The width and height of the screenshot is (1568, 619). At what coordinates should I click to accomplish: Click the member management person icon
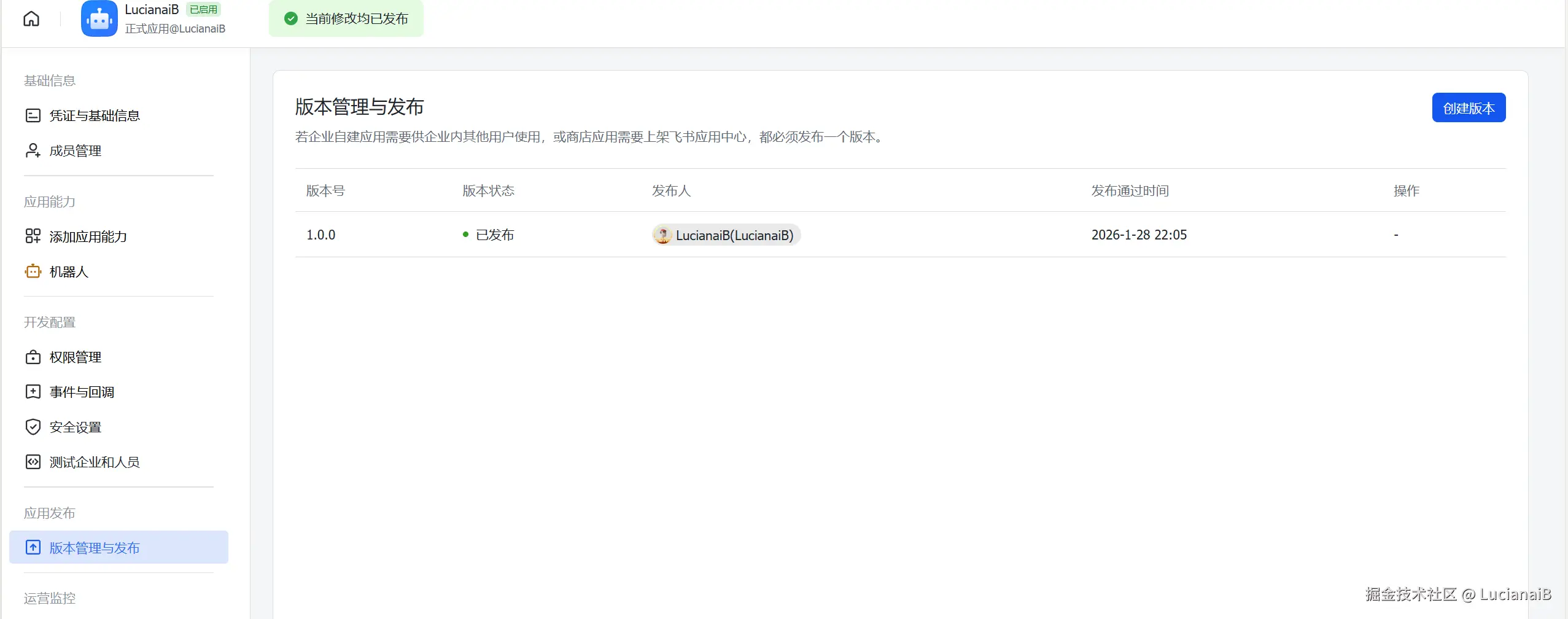point(33,150)
